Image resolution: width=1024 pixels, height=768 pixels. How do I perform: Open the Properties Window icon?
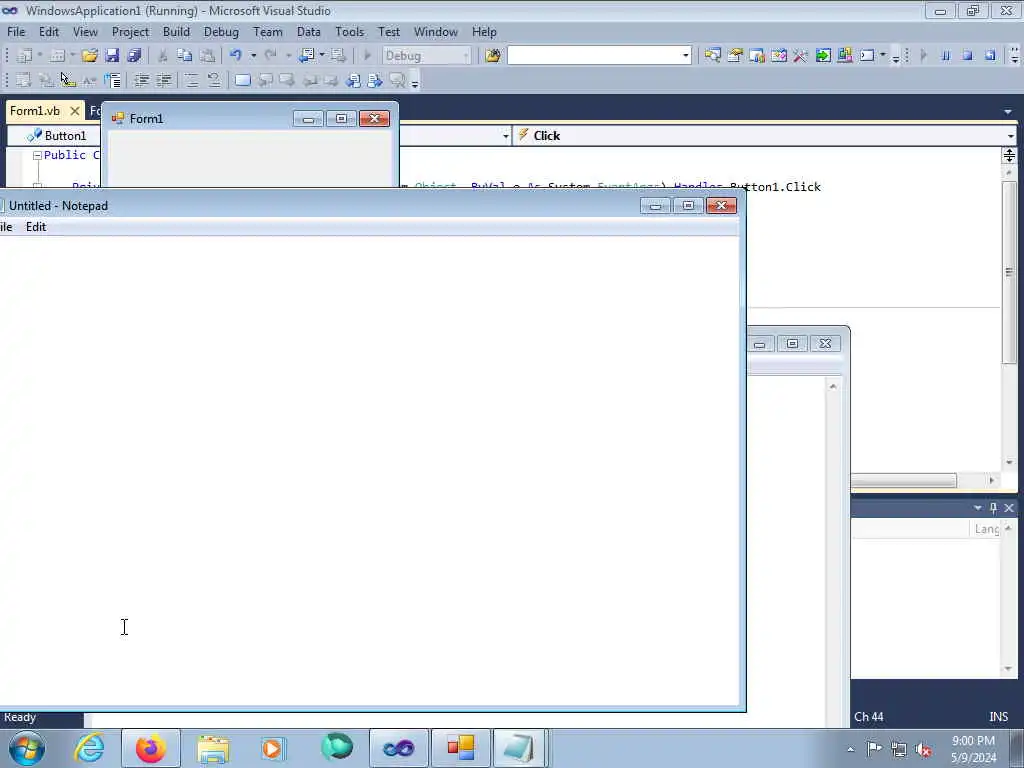tap(735, 56)
